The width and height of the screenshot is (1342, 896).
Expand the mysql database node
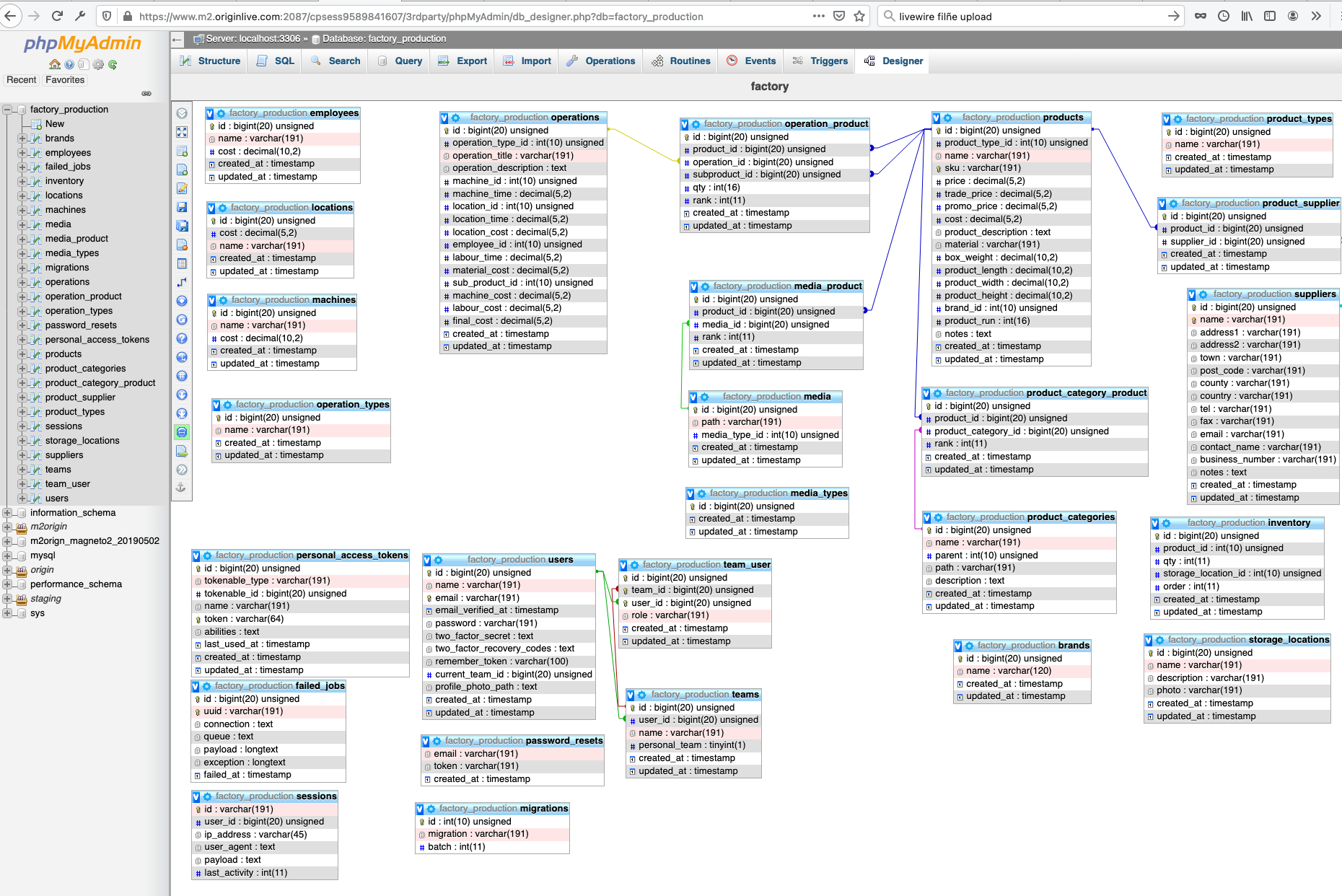click(x=7, y=555)
